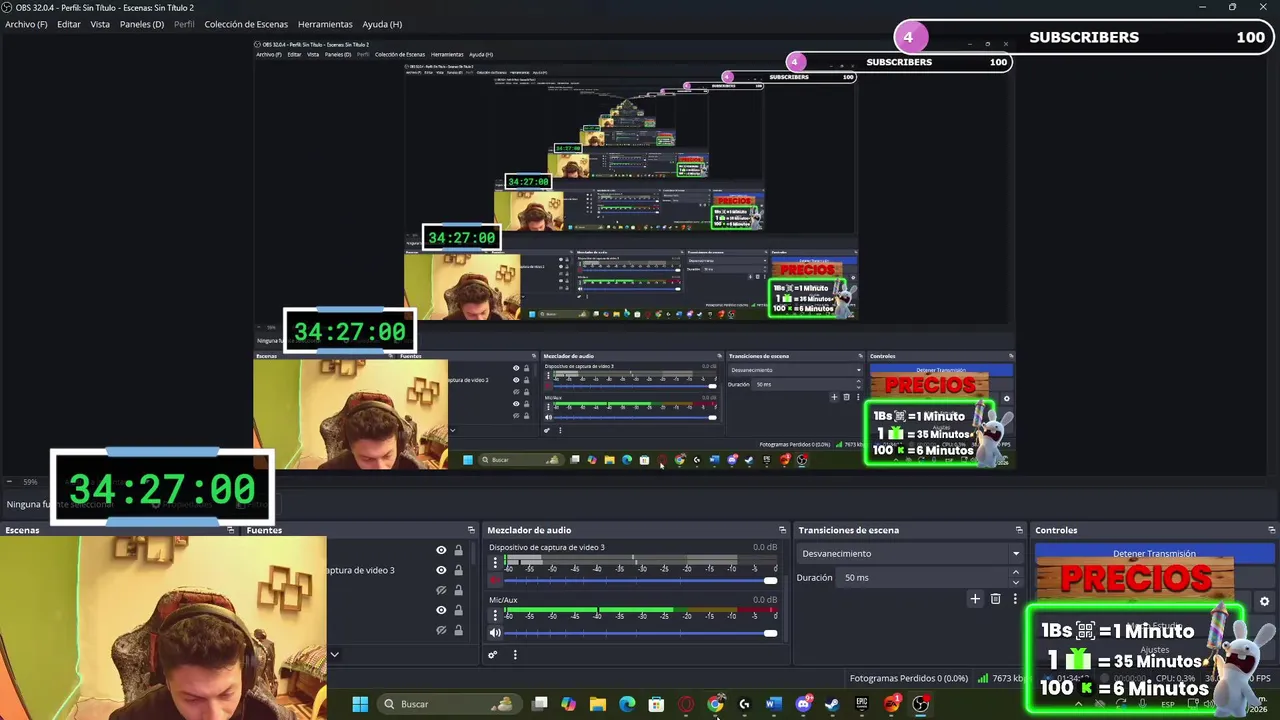The width and height of the screenshot is (1280, 720).
Task: Toggle visibility of the first source row
Action: click(x=441, y=550)
